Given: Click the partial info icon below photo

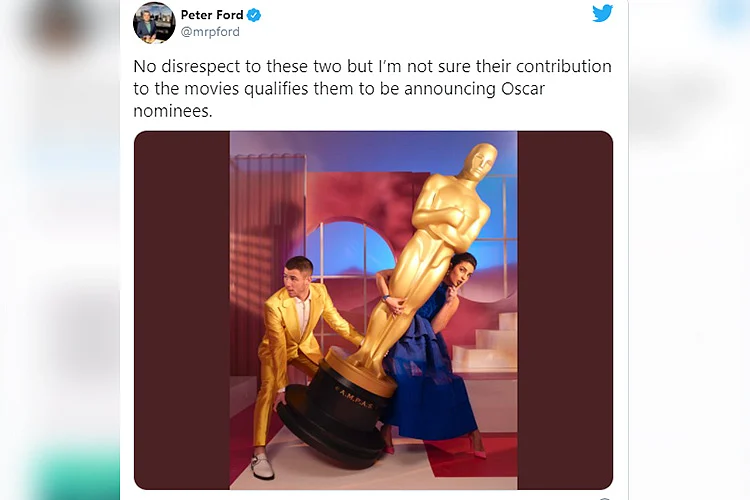Looking at the screenshot, I should click(605, 498).
